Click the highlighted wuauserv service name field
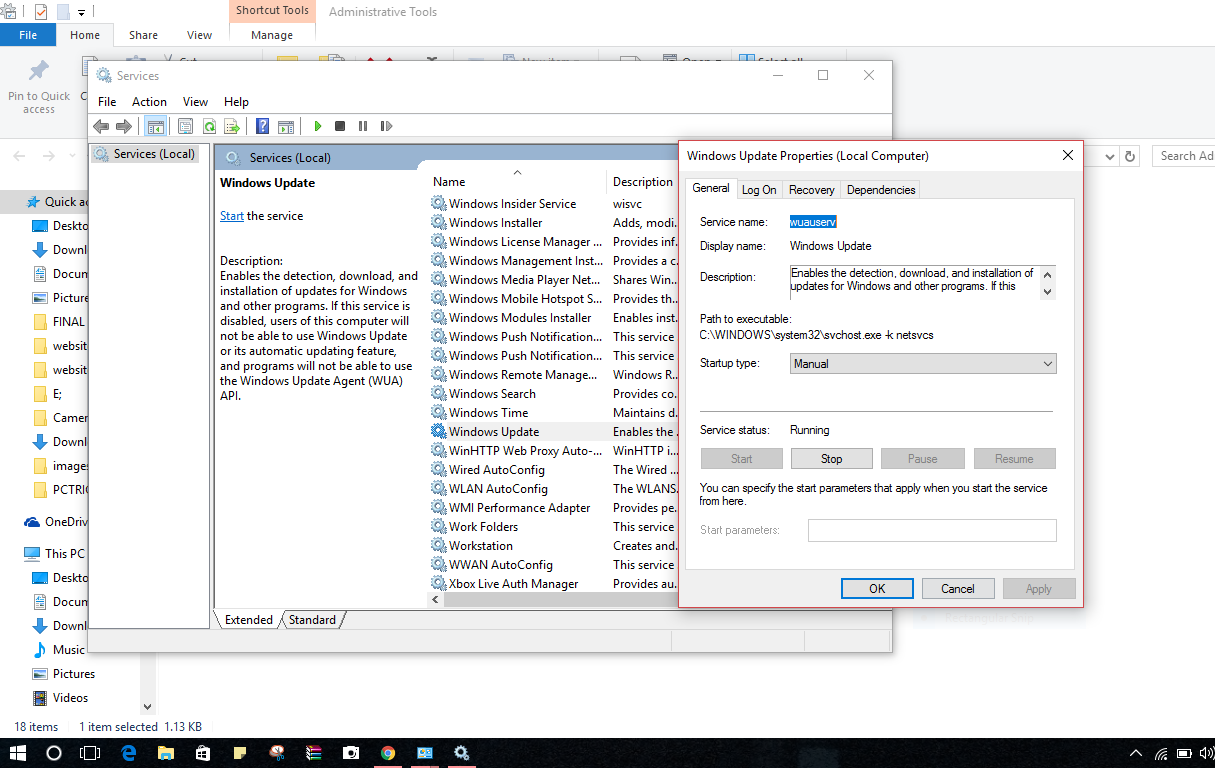 [813, 222]
